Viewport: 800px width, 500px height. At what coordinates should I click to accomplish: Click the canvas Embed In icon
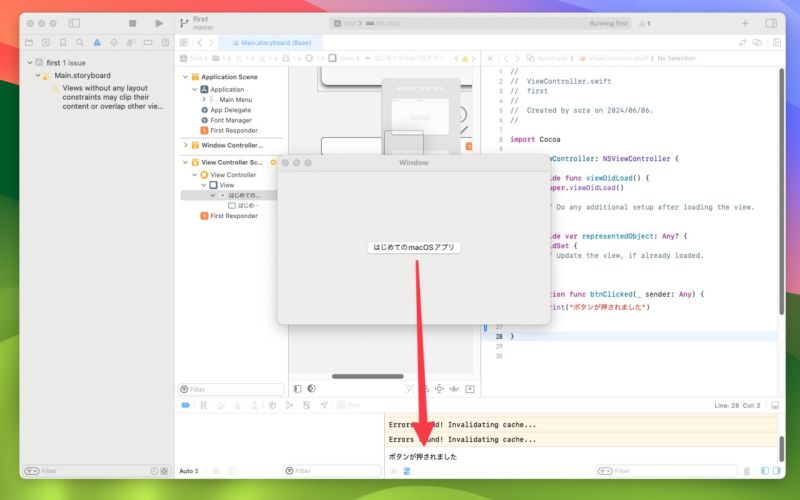pos(470,389)
